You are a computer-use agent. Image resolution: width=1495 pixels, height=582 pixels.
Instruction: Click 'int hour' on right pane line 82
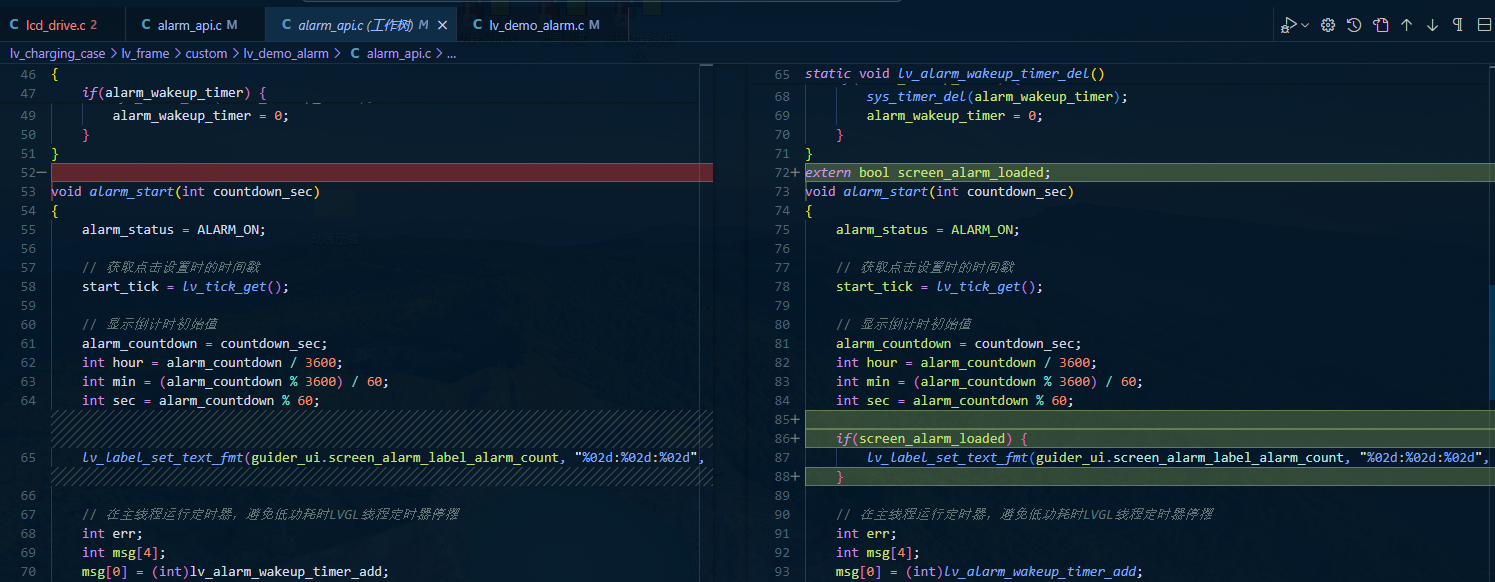pos(866,363)
